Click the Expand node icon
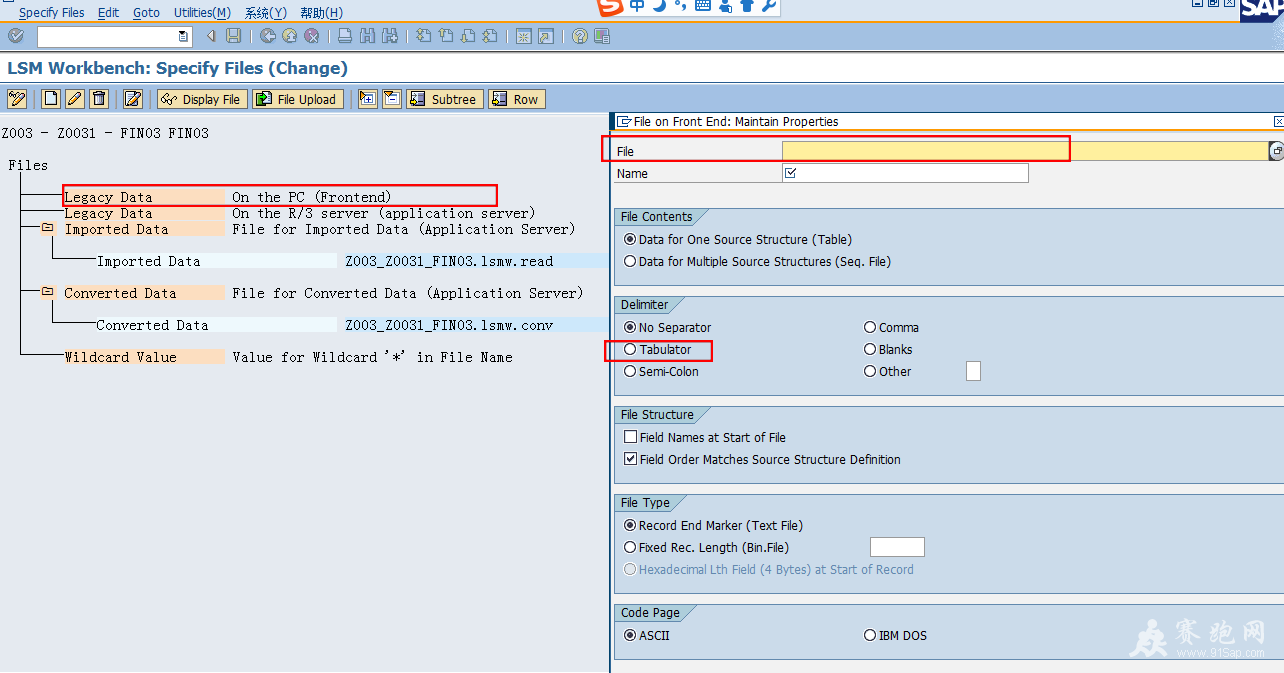The height and width of the screenshot is (673, 1284). [367, 99]
